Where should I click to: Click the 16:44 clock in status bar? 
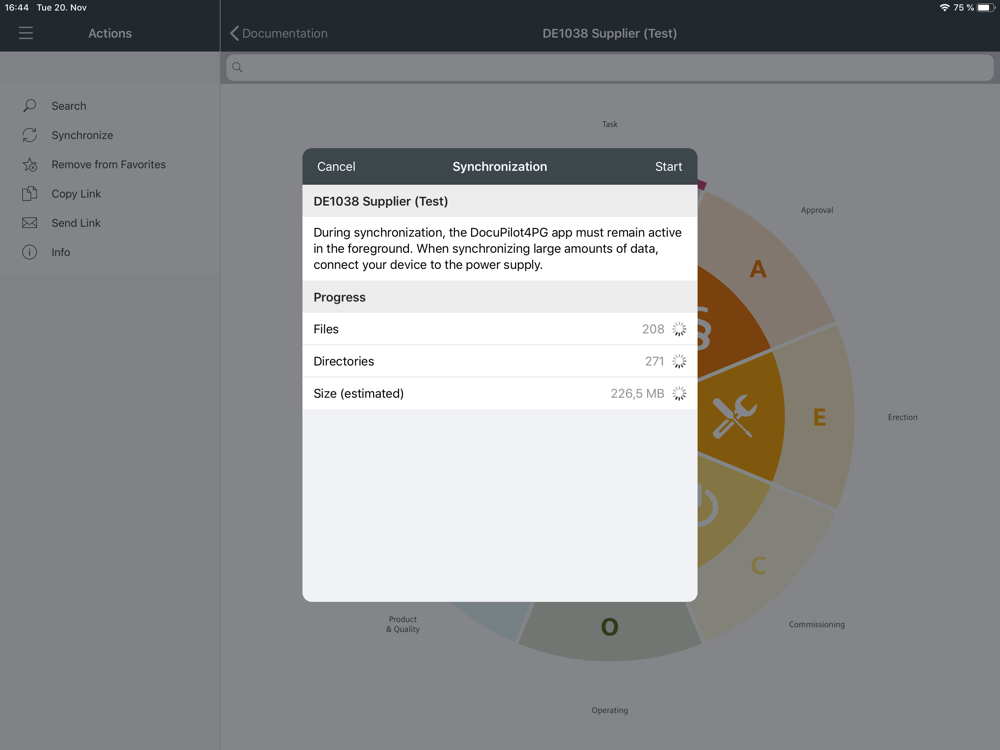17,8
